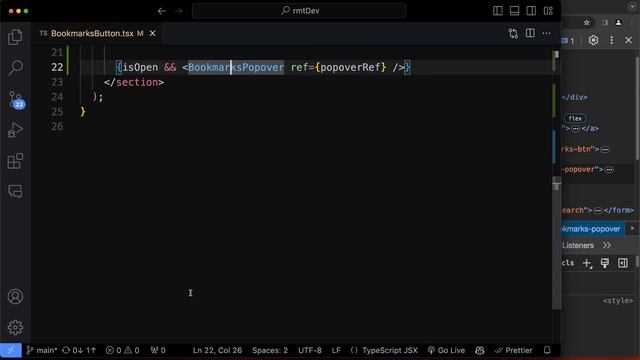Screen dimensions: 640x360
Task: Go forward with the navigation arrow
Action: click(179, 11)
